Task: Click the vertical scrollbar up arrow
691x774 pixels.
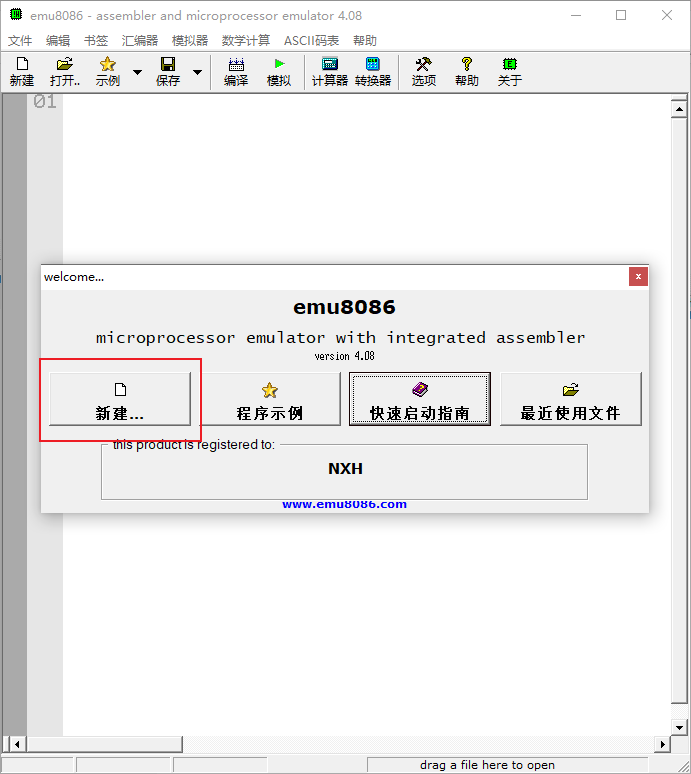Action: (x=679, y=109)
